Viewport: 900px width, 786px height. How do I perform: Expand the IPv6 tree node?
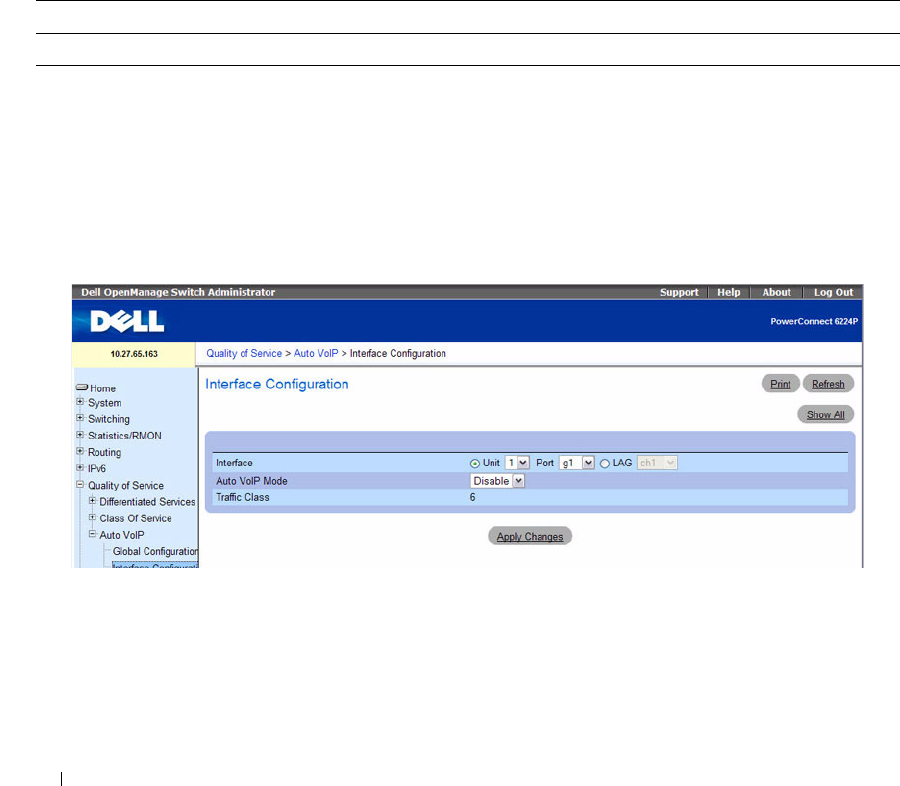point(80,467)
